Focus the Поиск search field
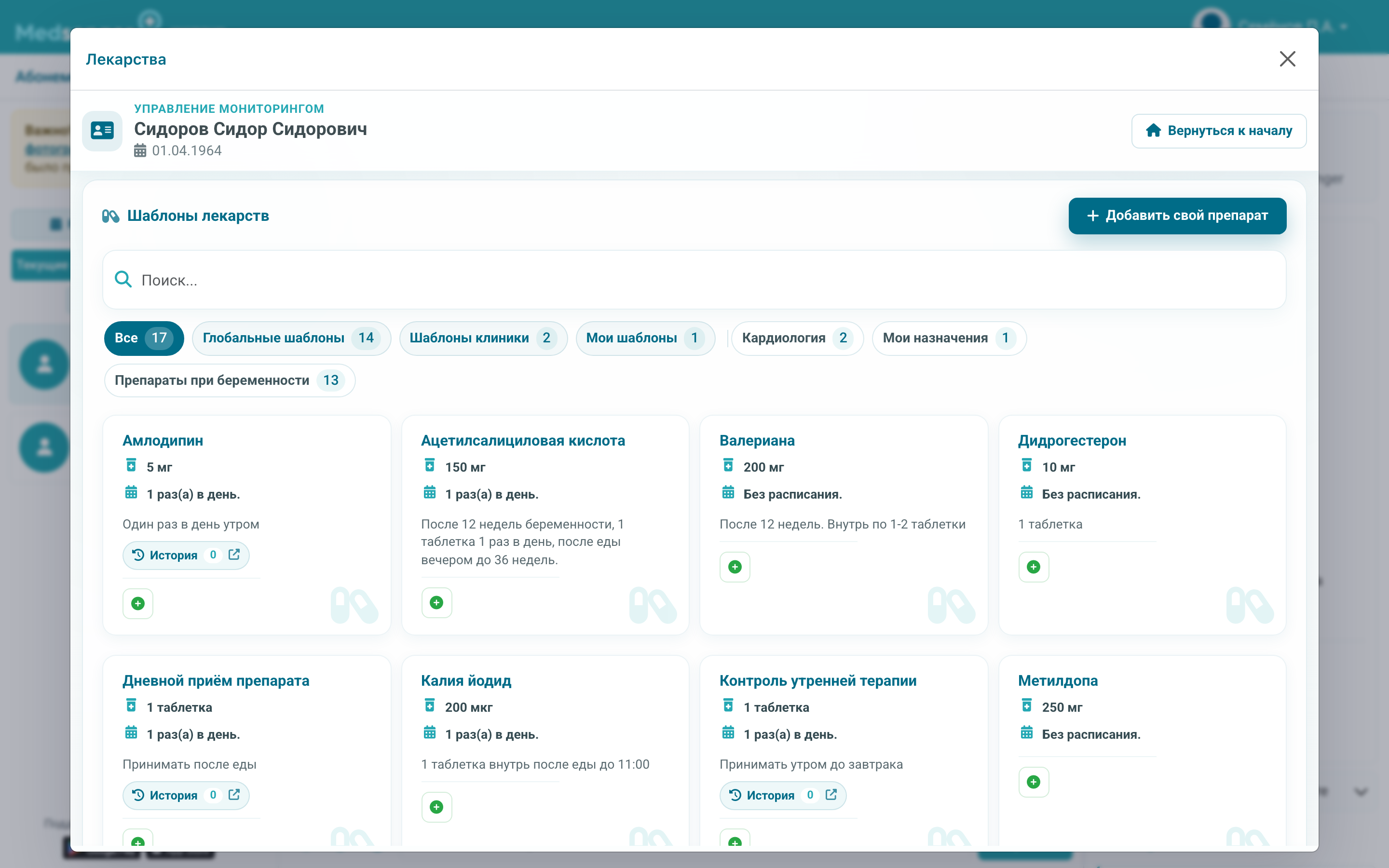This screenshot has width=1389, height=868. click(694, 280)
